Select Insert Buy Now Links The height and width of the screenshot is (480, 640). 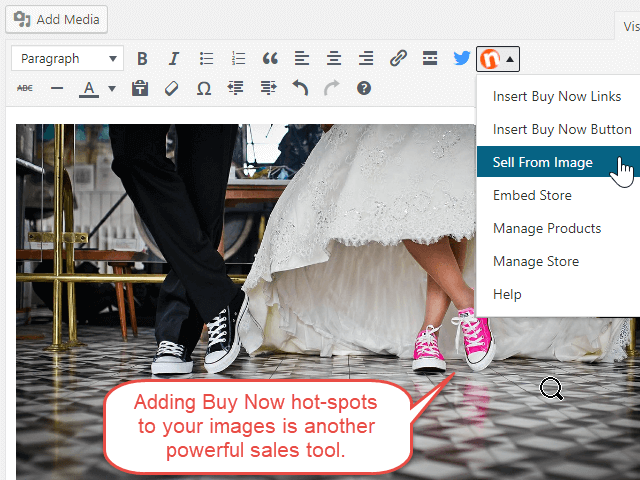(558, 96)
